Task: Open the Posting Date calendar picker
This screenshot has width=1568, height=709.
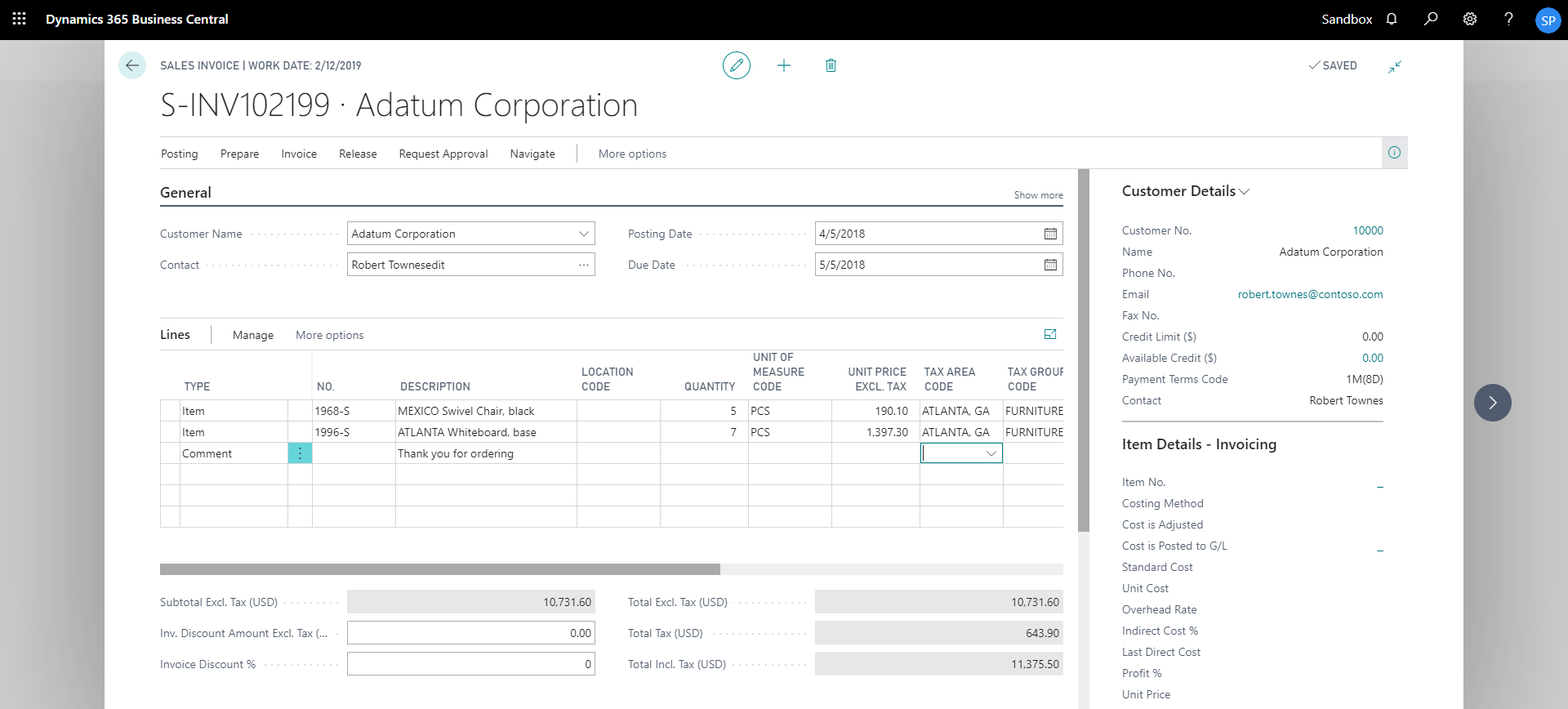Action: (1050, 234)
